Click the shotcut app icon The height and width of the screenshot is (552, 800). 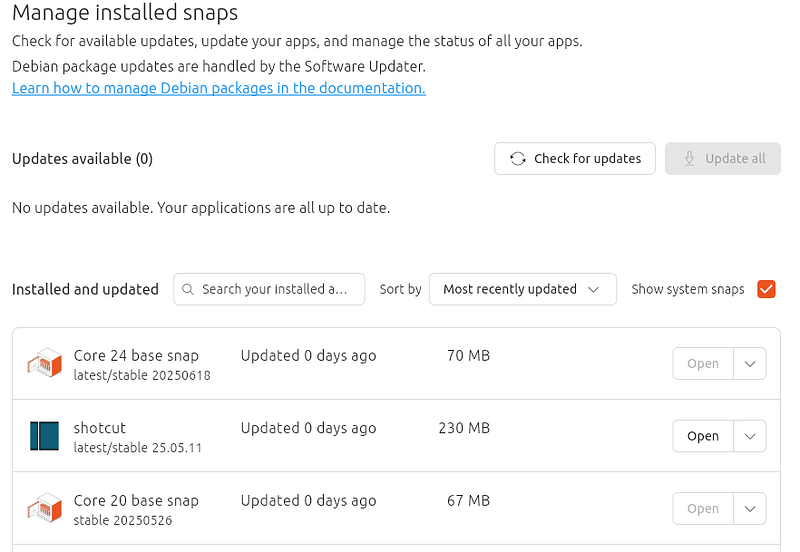click(44, 436)
